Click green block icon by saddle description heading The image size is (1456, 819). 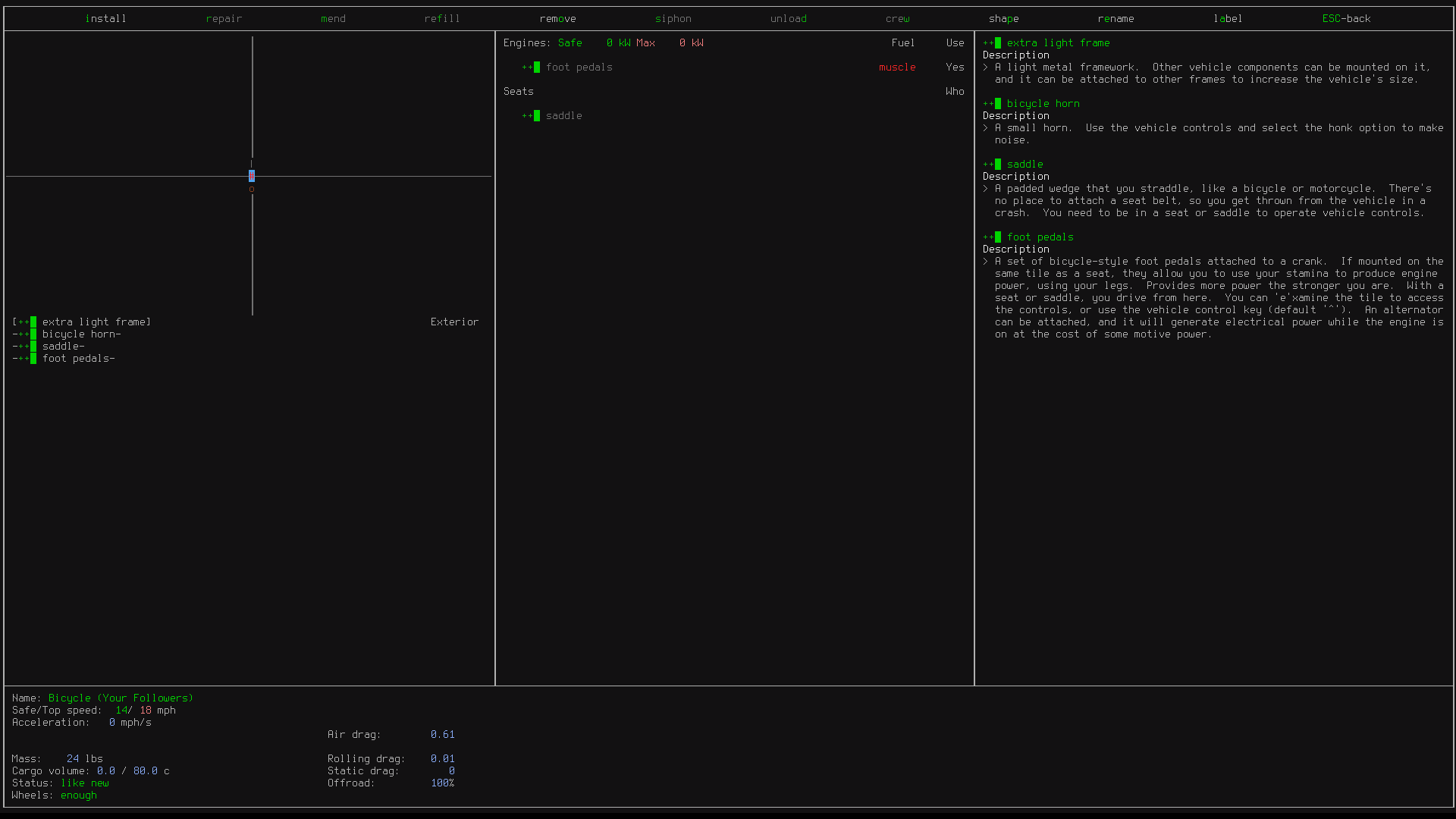click(998, 165)
